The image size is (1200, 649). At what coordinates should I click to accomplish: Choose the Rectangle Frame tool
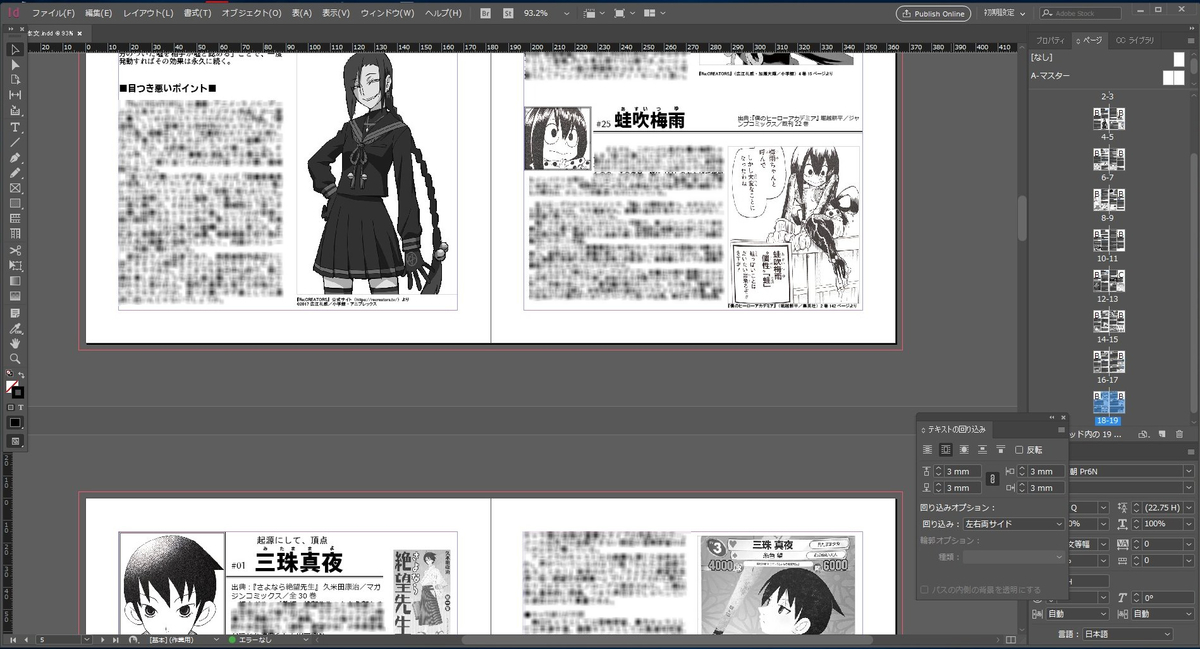(x=15, y=188)
